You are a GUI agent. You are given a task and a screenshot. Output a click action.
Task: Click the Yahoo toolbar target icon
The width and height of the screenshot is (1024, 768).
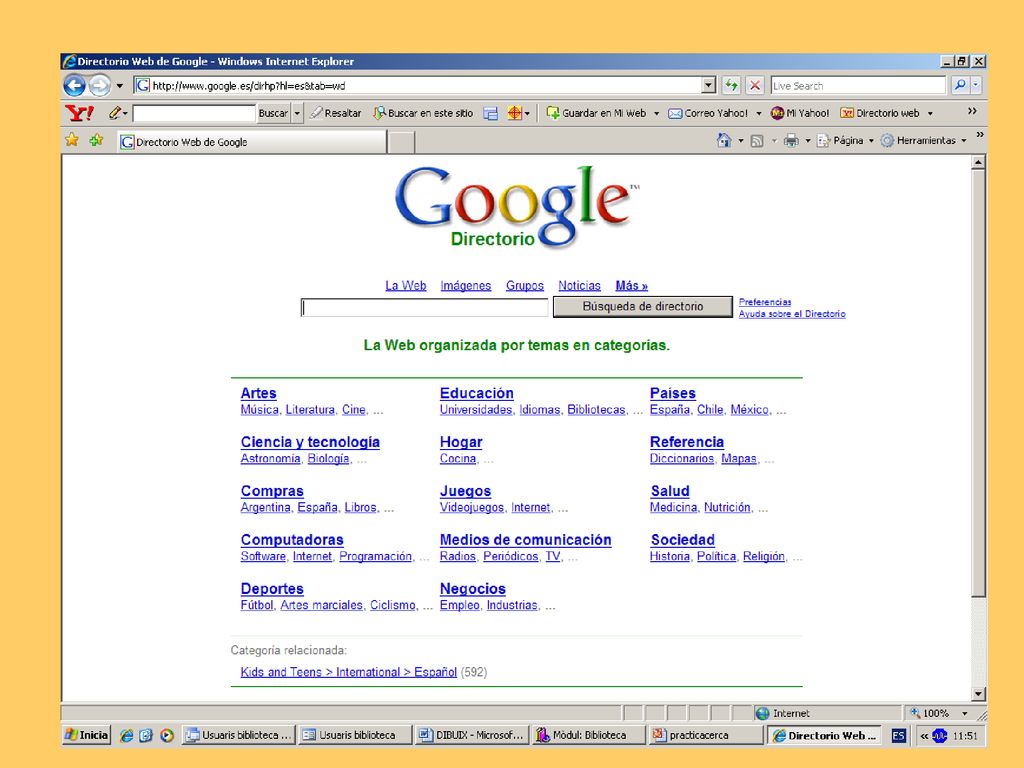[x=515, y=113]
